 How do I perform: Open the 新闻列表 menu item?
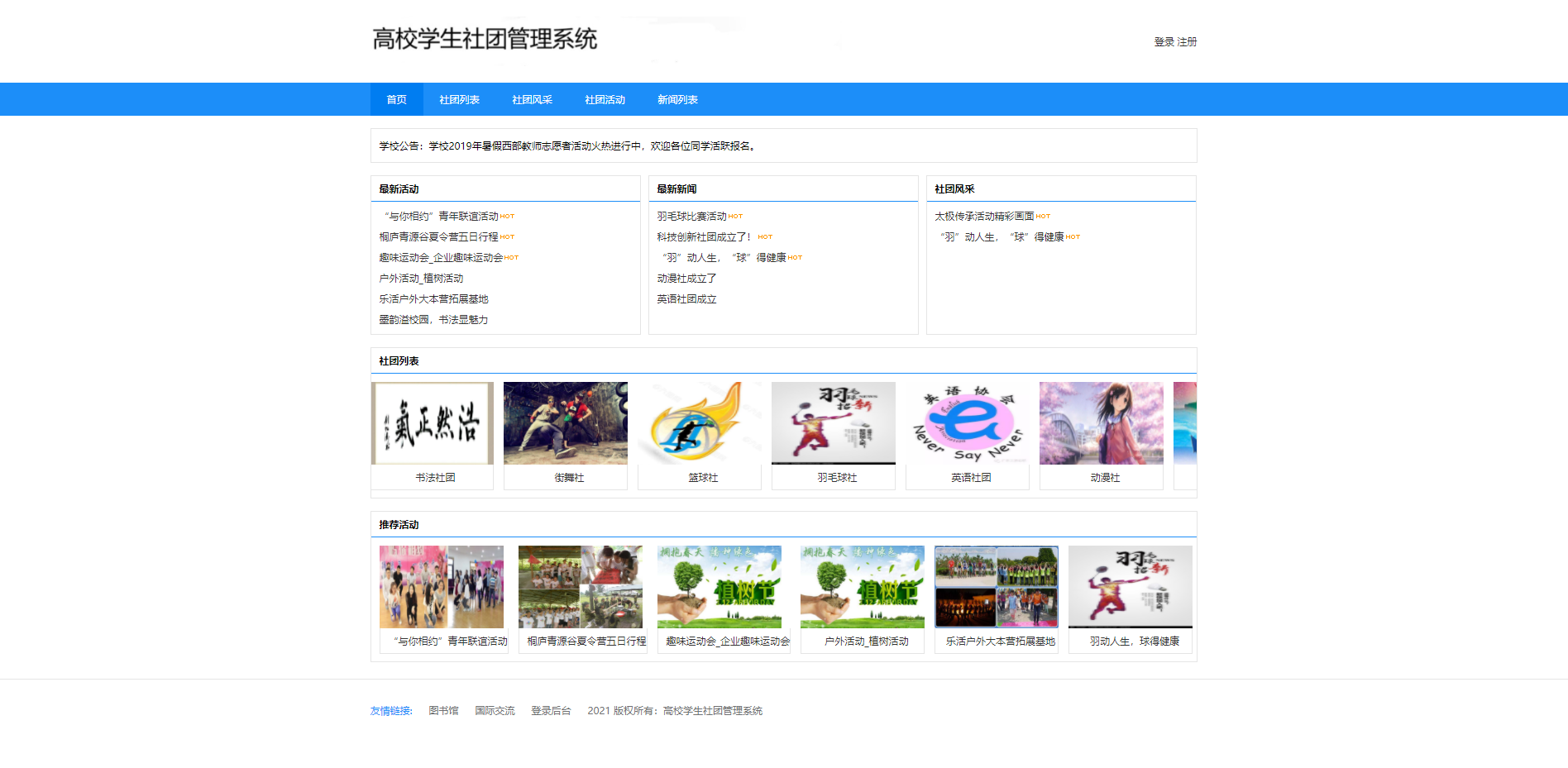(676, 99)
